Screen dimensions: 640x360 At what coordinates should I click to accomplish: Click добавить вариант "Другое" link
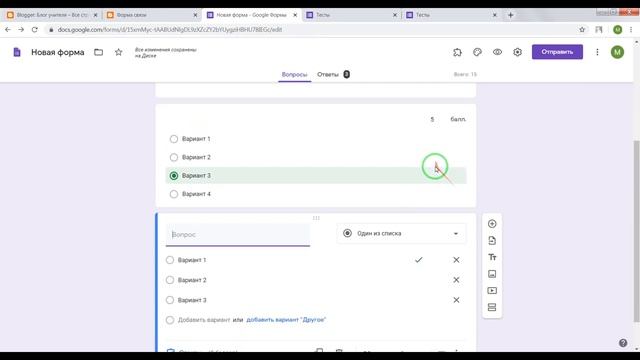tap(286, 320)
